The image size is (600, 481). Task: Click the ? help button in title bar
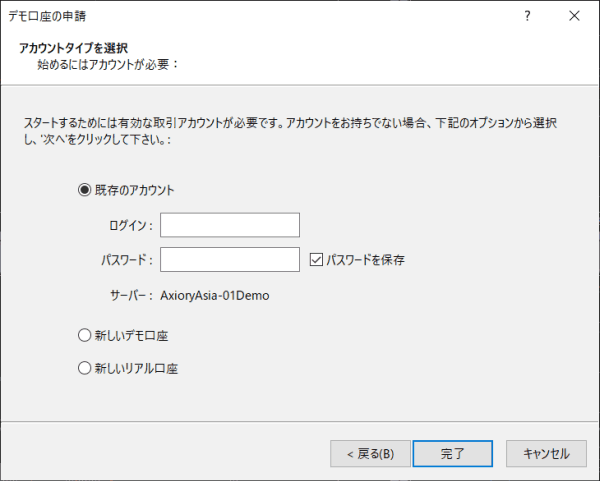(x=527, y=16)
